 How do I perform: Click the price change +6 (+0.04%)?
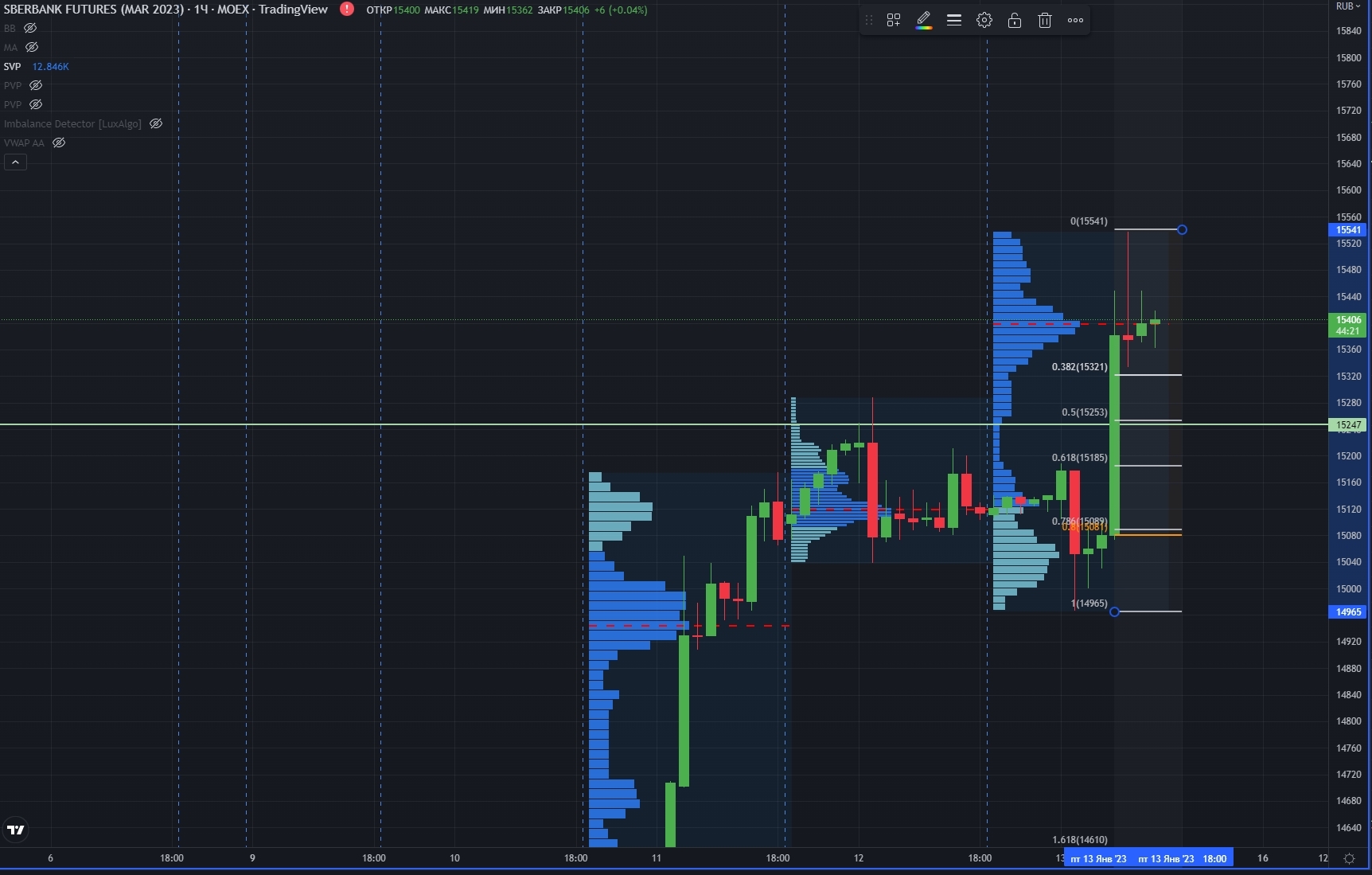pyautogui.click(x=621, y=10)
